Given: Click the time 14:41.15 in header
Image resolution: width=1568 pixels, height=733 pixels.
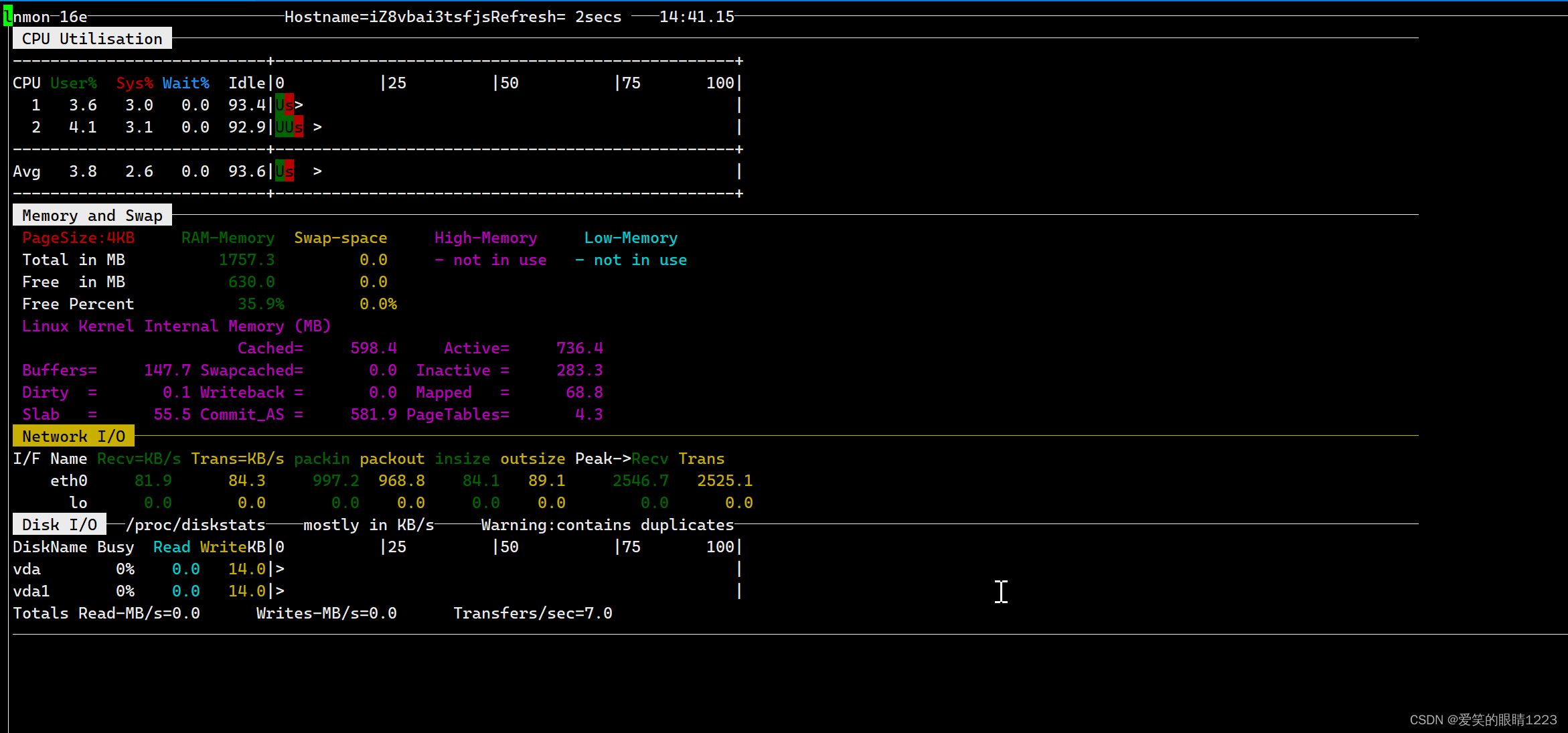Looking at the screenshot, I should point(696,17).
